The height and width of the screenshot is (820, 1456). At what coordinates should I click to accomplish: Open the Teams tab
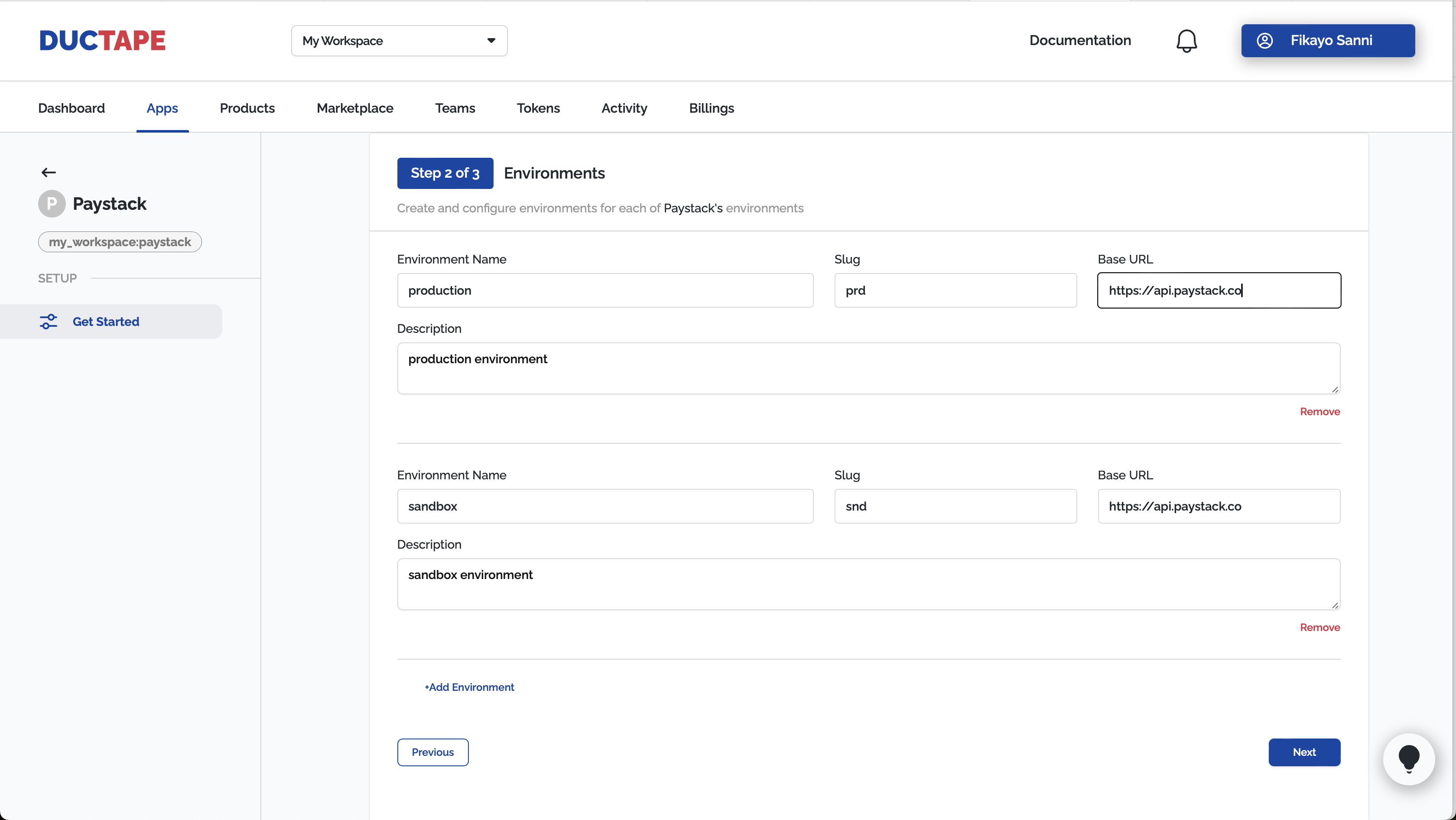coord(455,108)
